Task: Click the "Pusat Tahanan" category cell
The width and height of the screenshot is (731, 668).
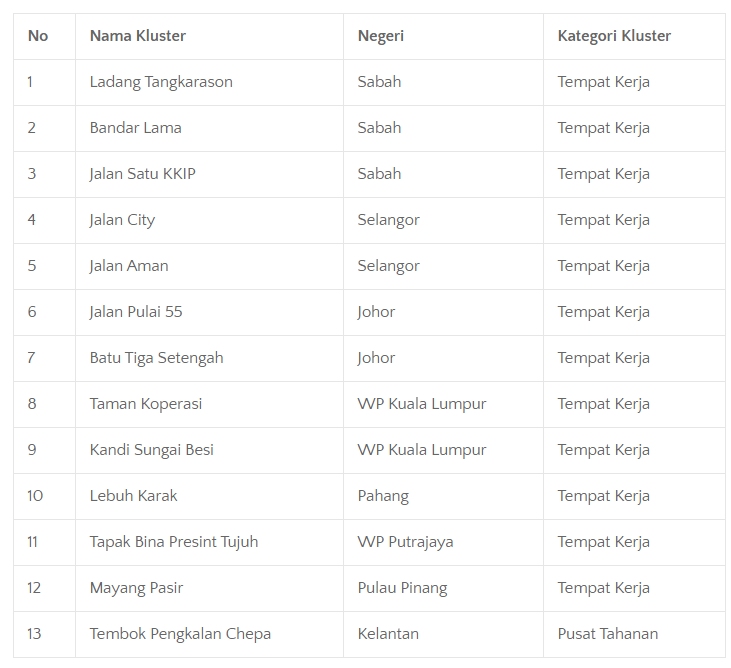Action: point(608,634)
